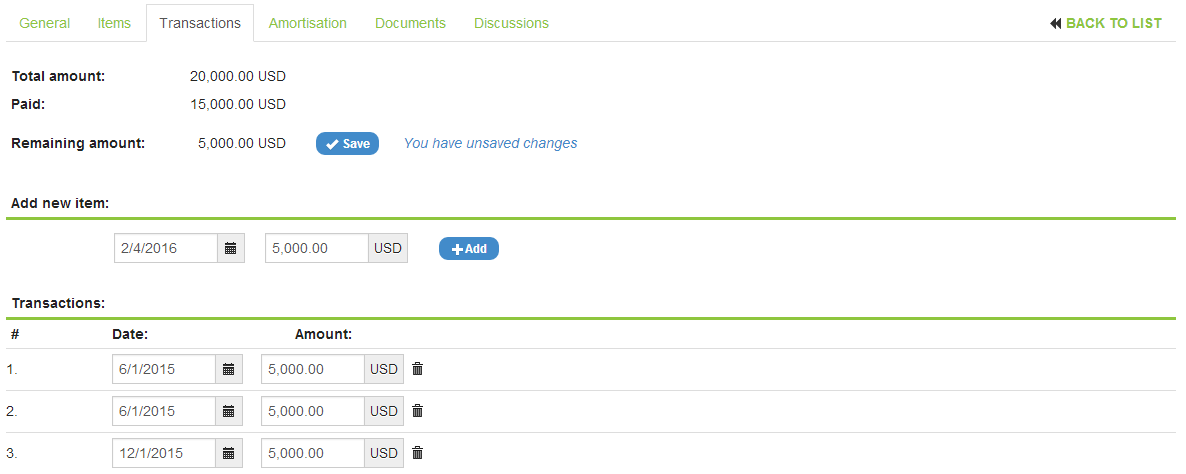Click the new item date field
Screen dimensions: 1186x474
pos(166,249)
